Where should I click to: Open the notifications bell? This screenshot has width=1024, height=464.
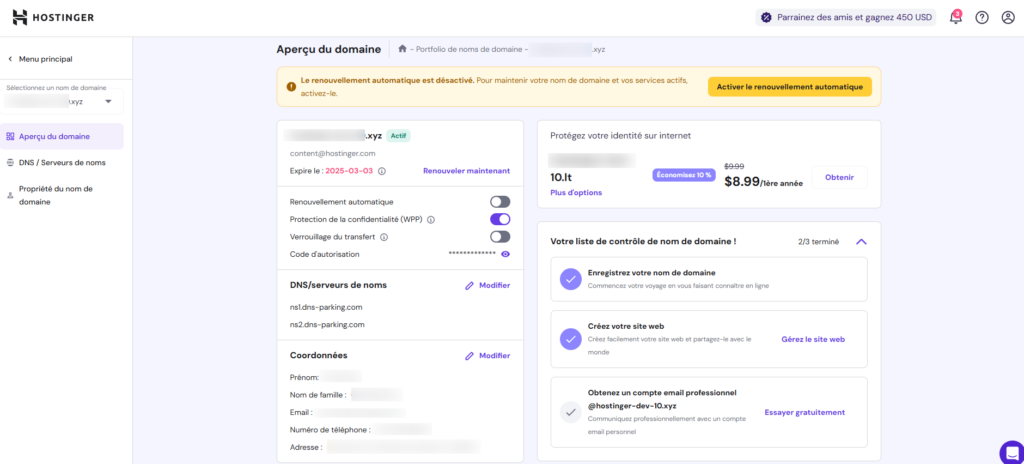pyautogui.click(x=955, y=18)
